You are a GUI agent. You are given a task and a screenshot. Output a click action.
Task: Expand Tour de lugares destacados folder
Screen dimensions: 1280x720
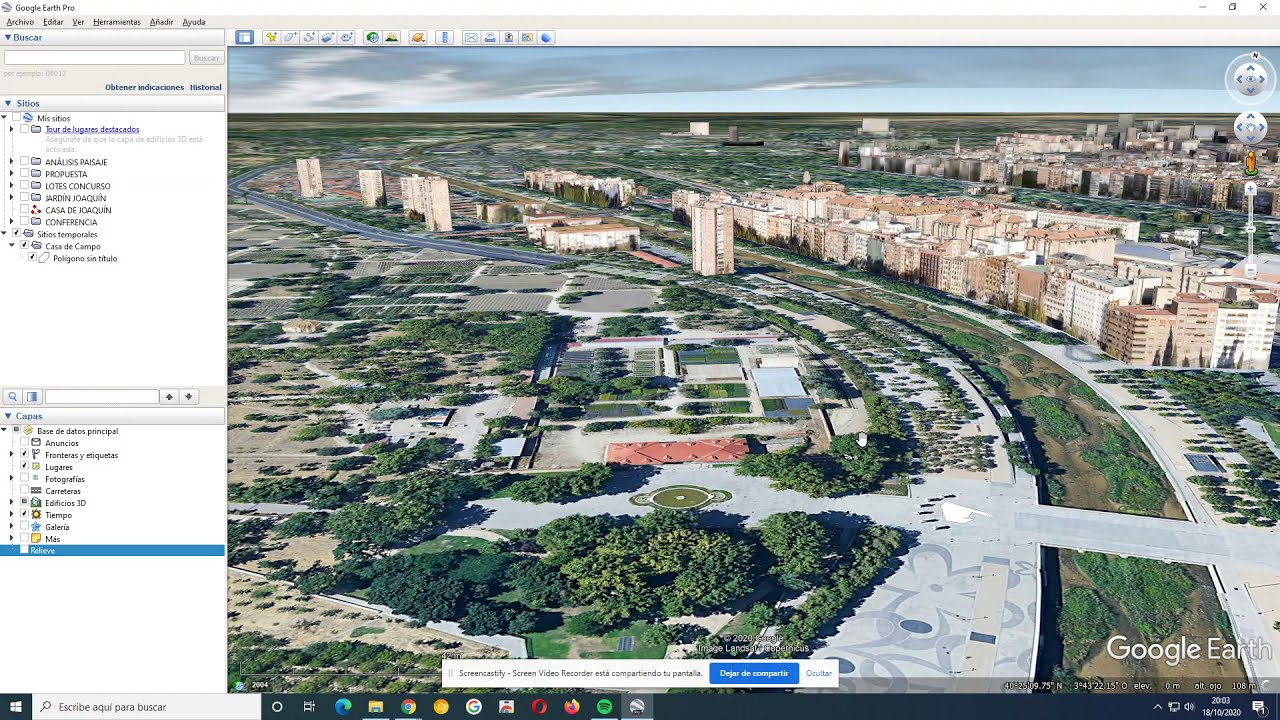click(12, 129)
